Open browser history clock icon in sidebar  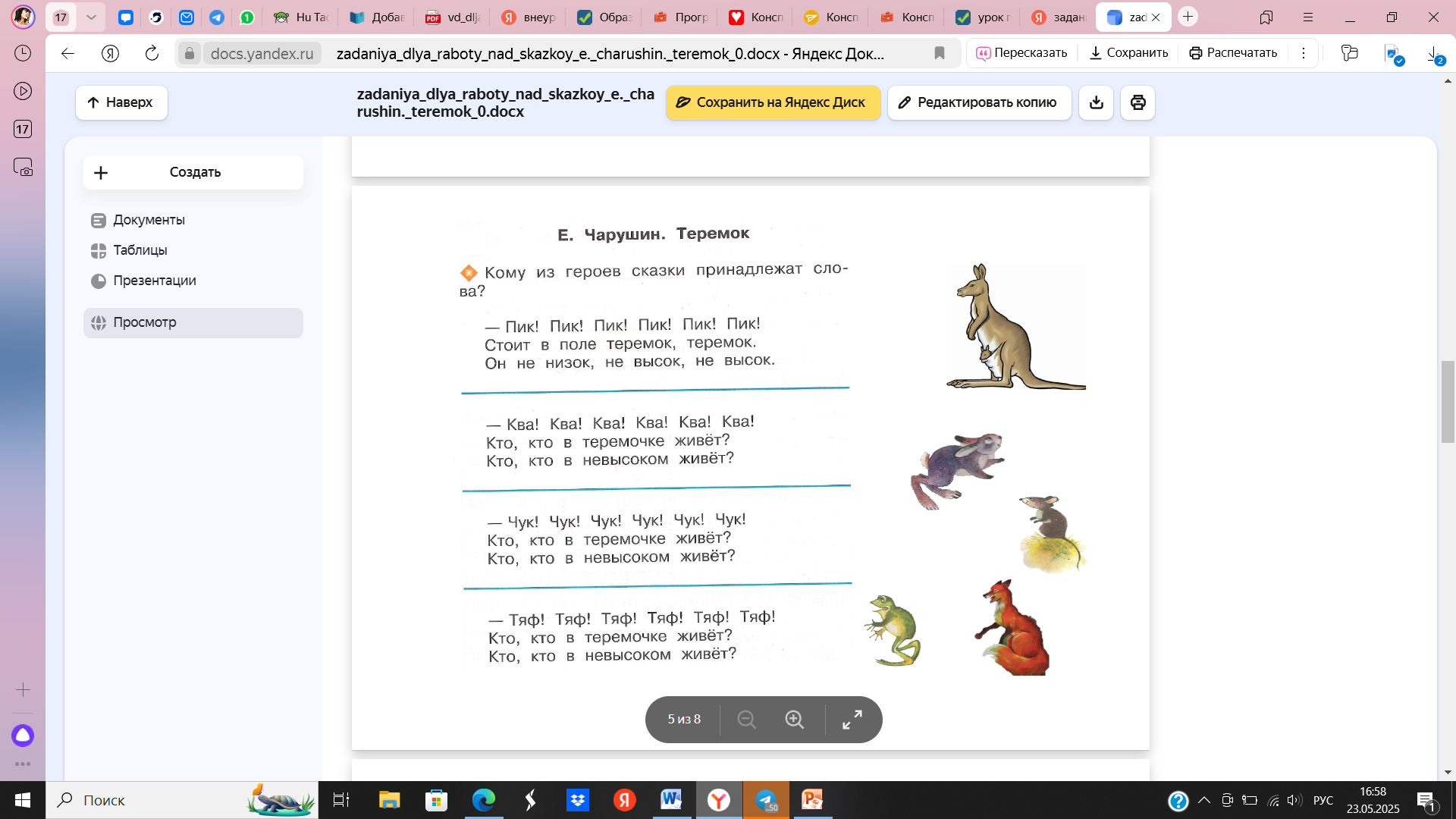pyautogui.click(x=23, y=53)
